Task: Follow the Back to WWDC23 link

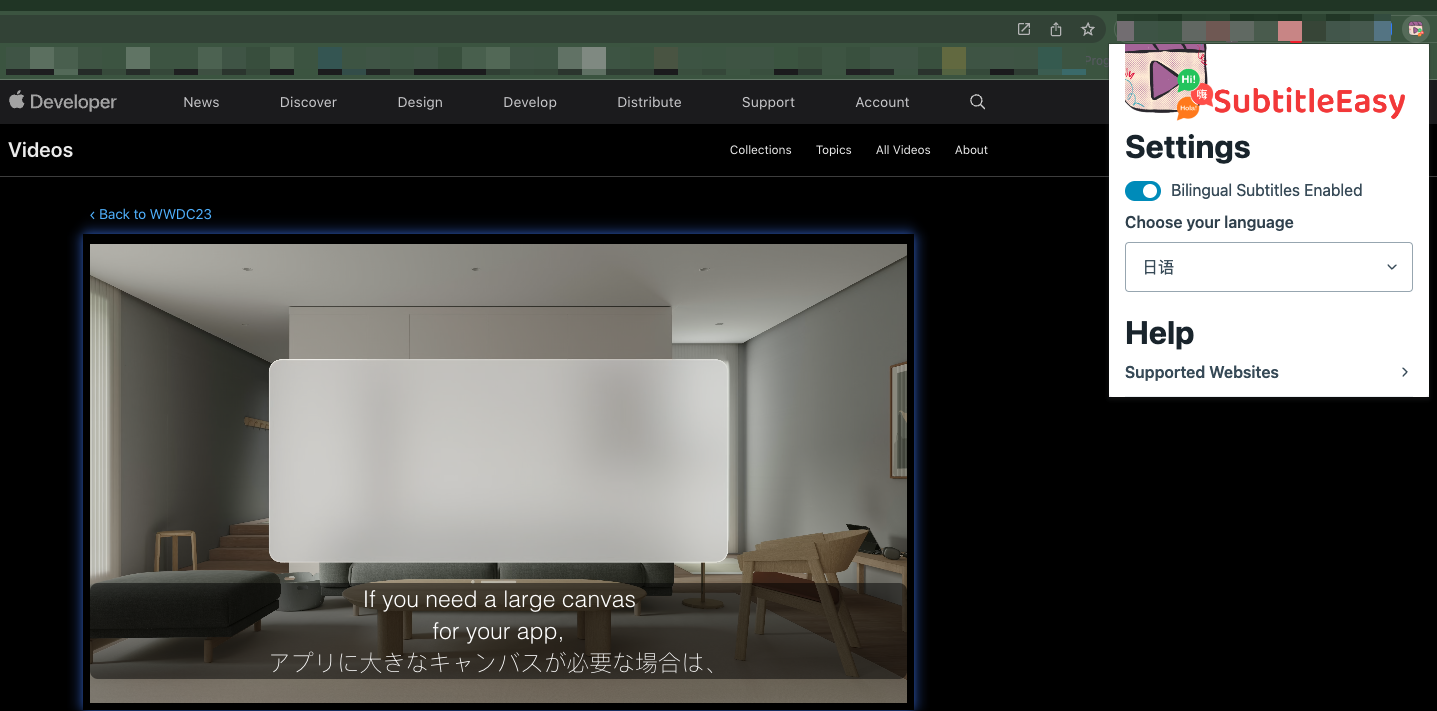Action: [x=150, y=214]
